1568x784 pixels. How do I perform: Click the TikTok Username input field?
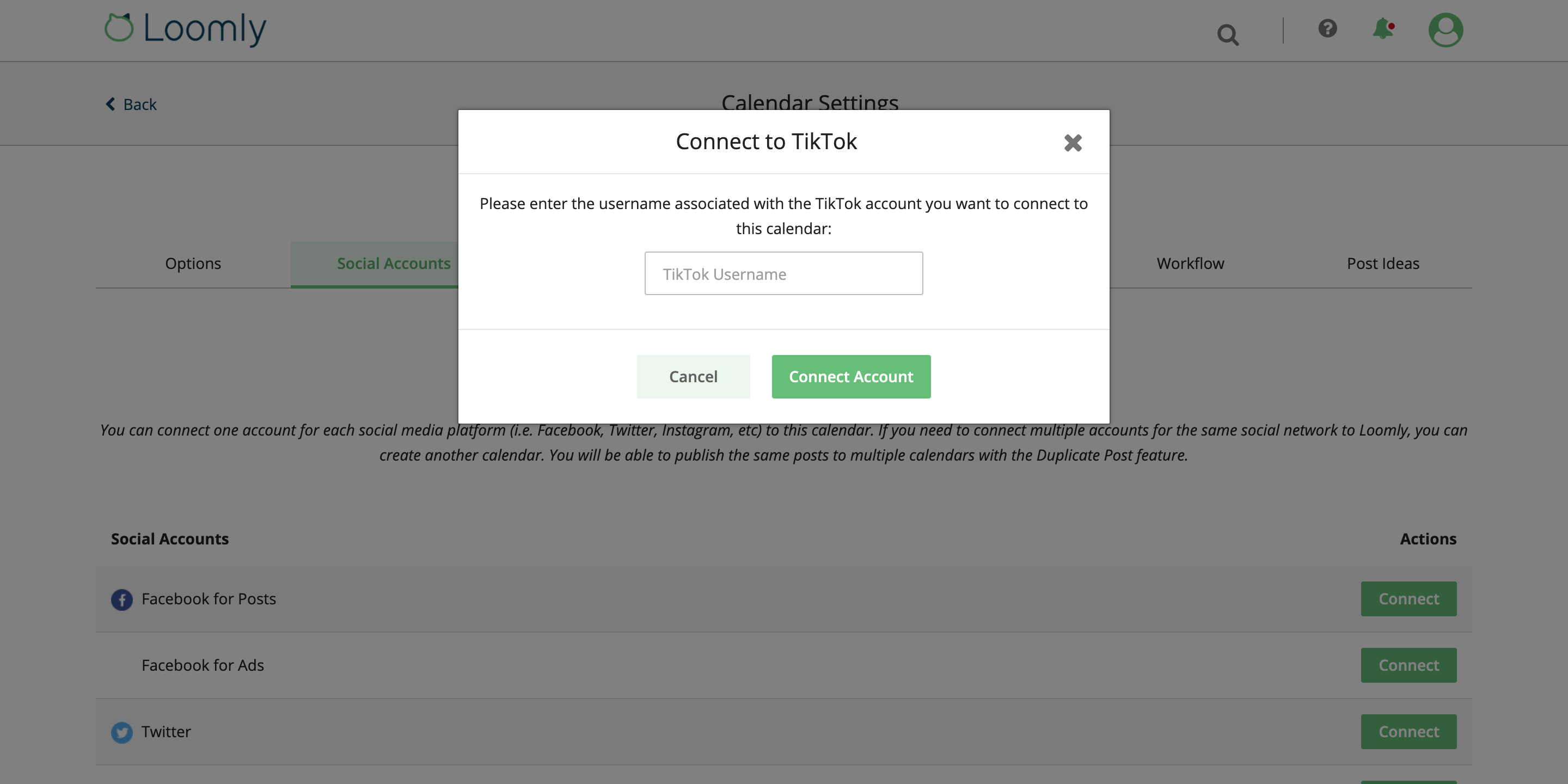[783, 273]
